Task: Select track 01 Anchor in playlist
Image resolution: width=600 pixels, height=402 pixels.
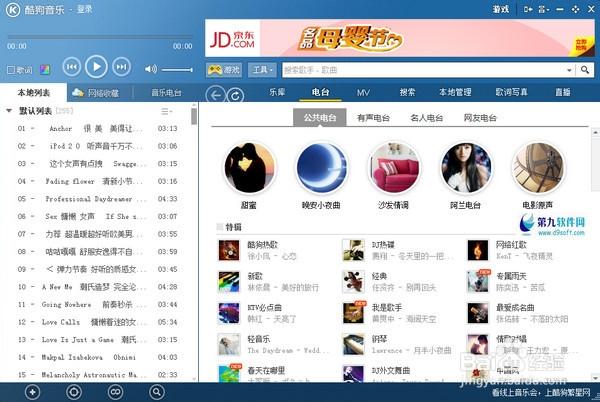Action: [98, 129]
